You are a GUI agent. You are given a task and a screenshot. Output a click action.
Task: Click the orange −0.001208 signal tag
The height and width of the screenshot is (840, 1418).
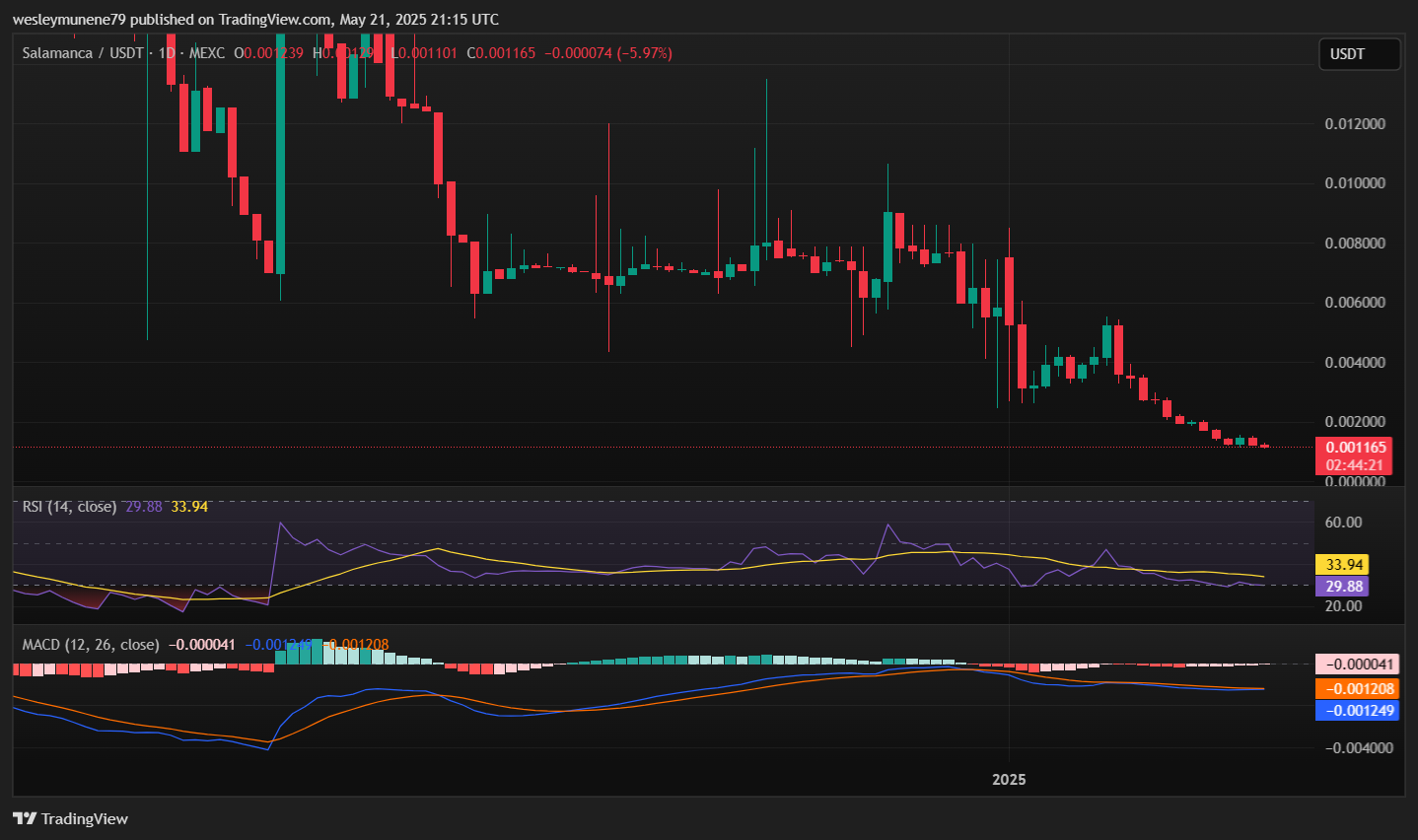1357,689
